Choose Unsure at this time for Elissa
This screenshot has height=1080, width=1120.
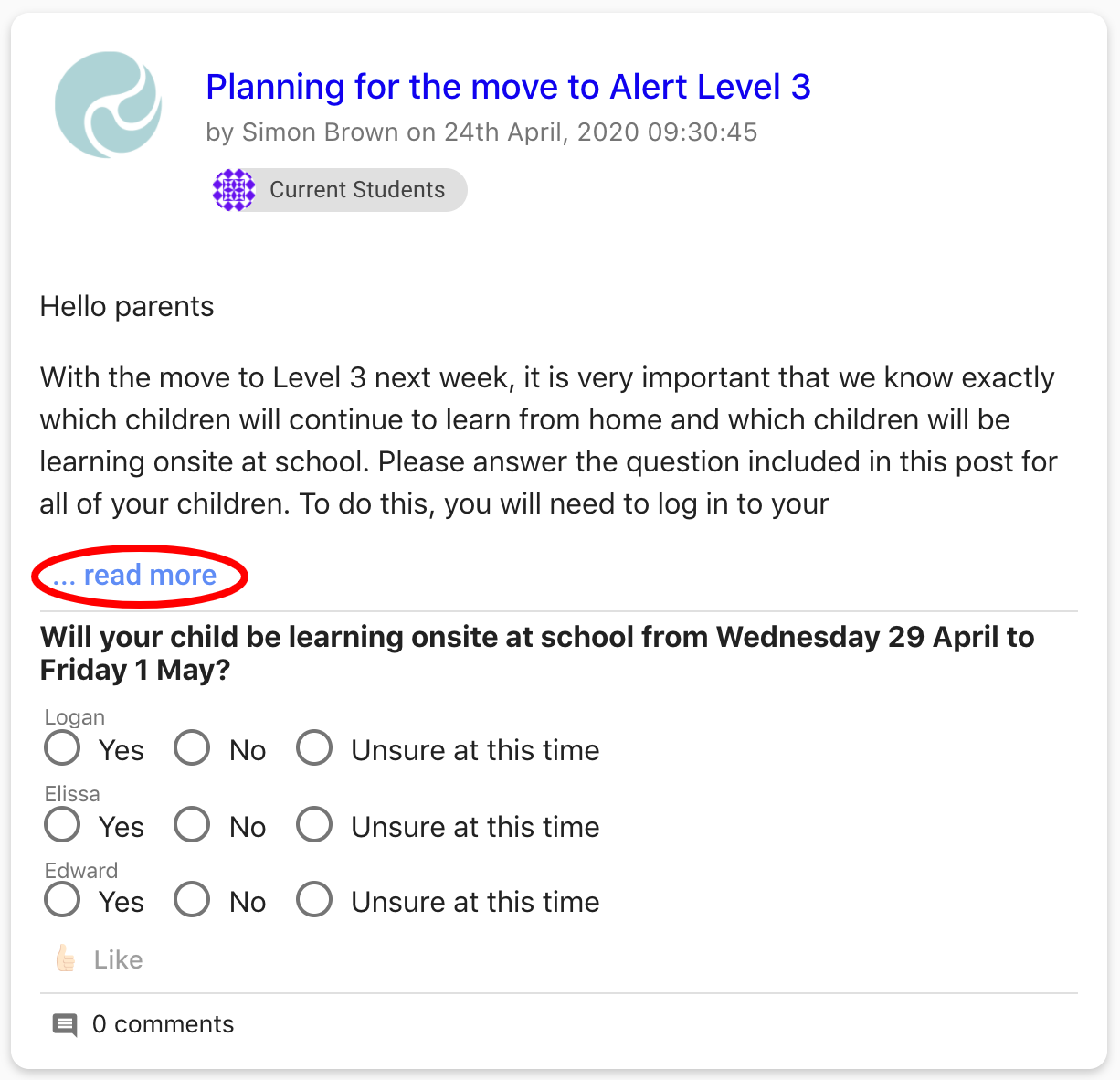(x=314, y=825)
